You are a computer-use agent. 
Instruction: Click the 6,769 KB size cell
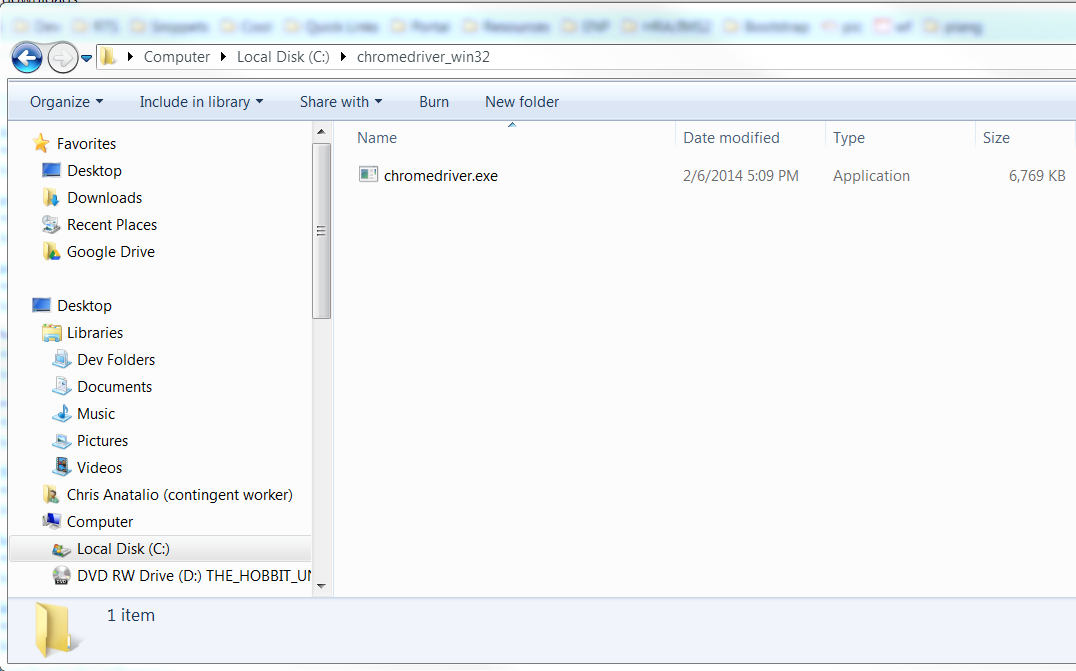[1036, 176]
